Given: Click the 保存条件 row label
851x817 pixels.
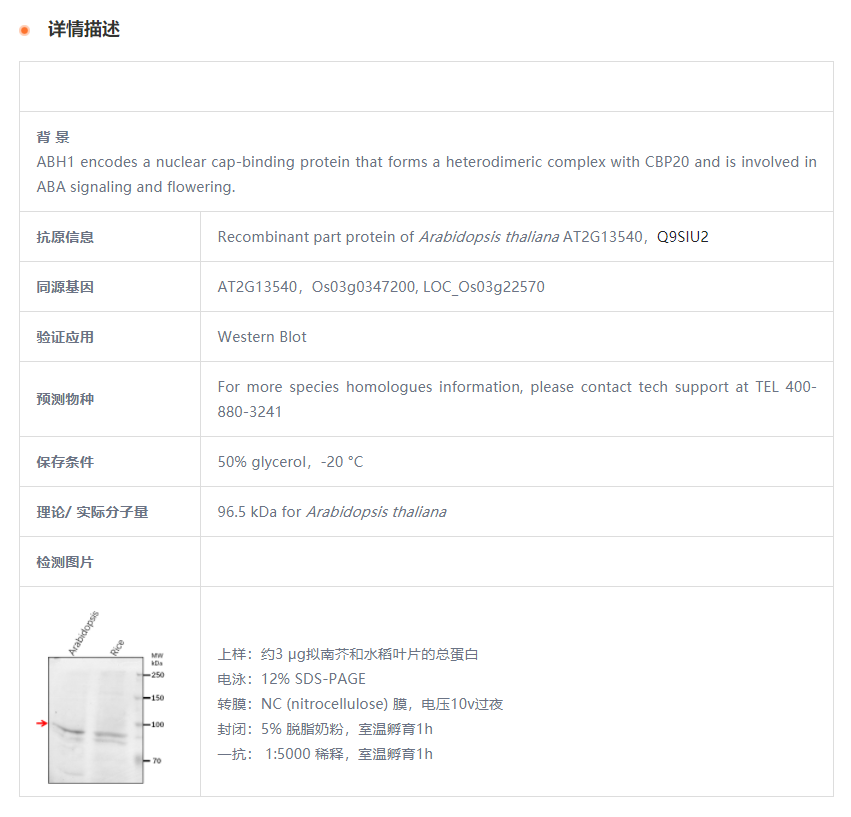Looking at the screenshot, I should (65, 462).
